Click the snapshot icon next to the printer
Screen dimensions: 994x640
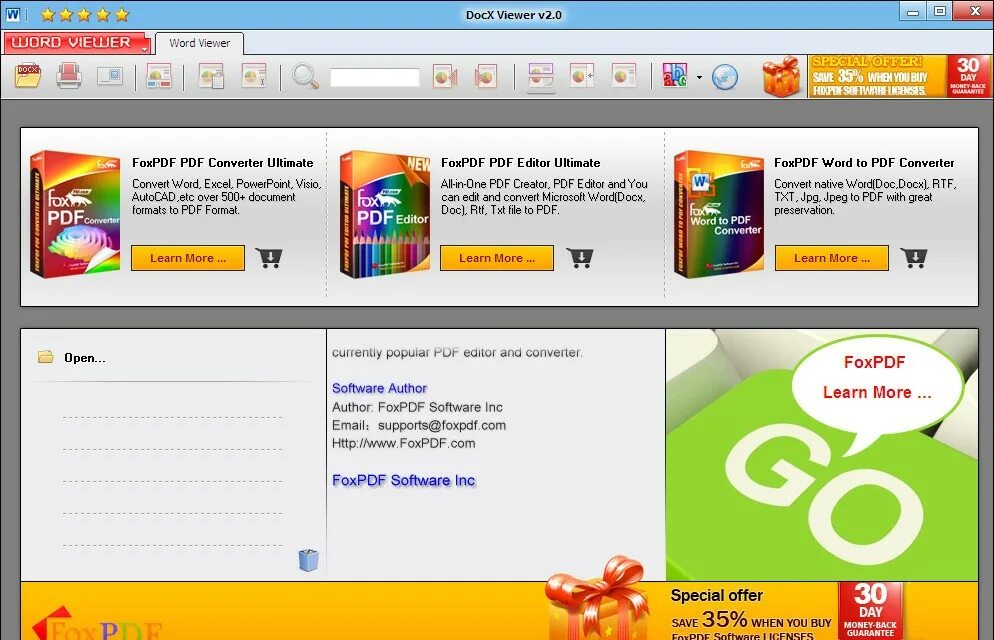(110, 75)
